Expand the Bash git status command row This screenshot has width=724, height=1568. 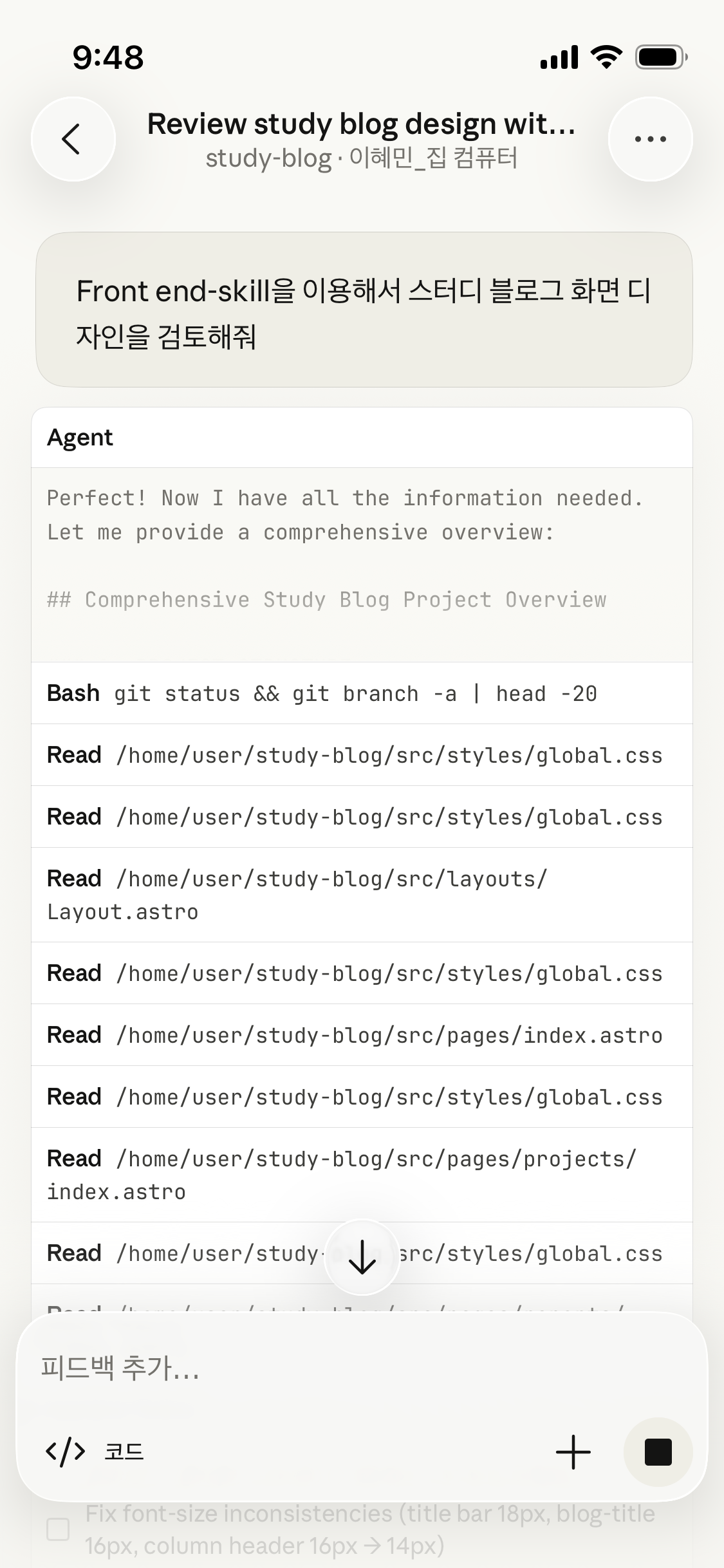click(x=362, y=693)
